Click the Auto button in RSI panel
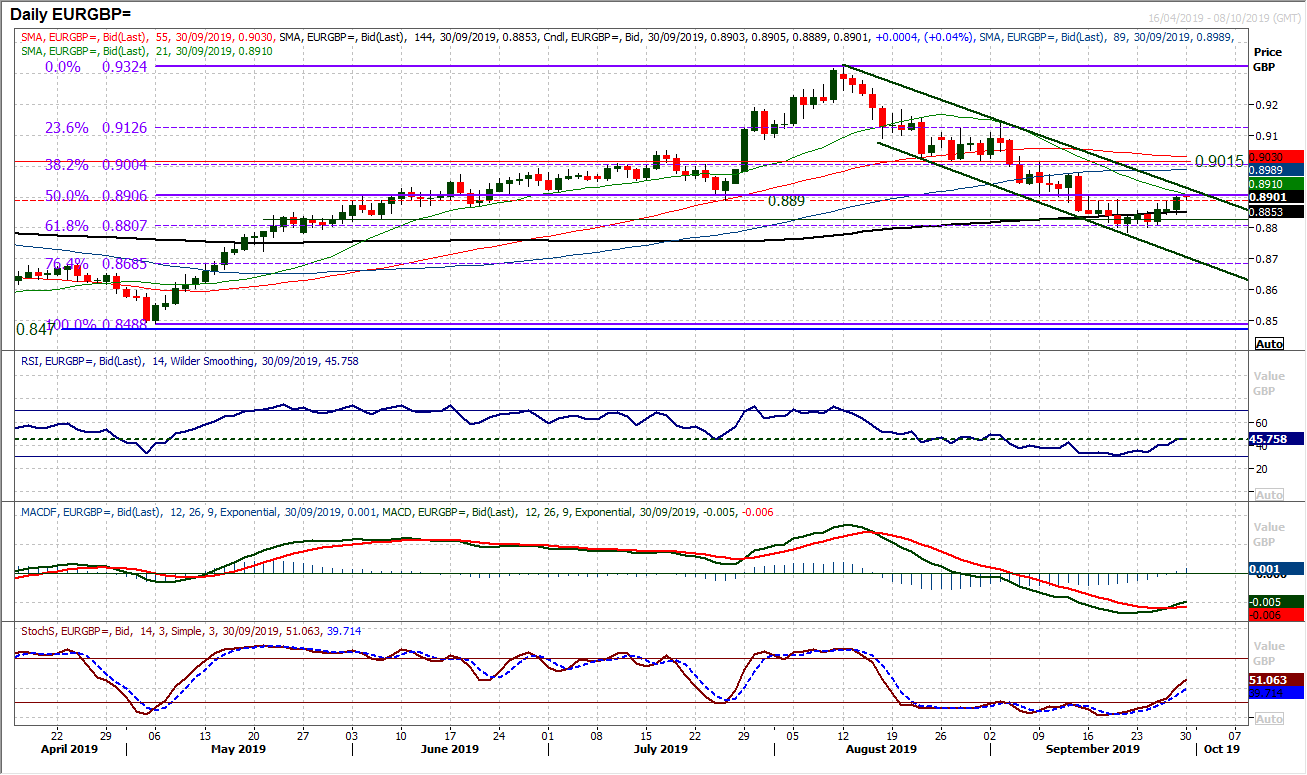 point(1269,495)
